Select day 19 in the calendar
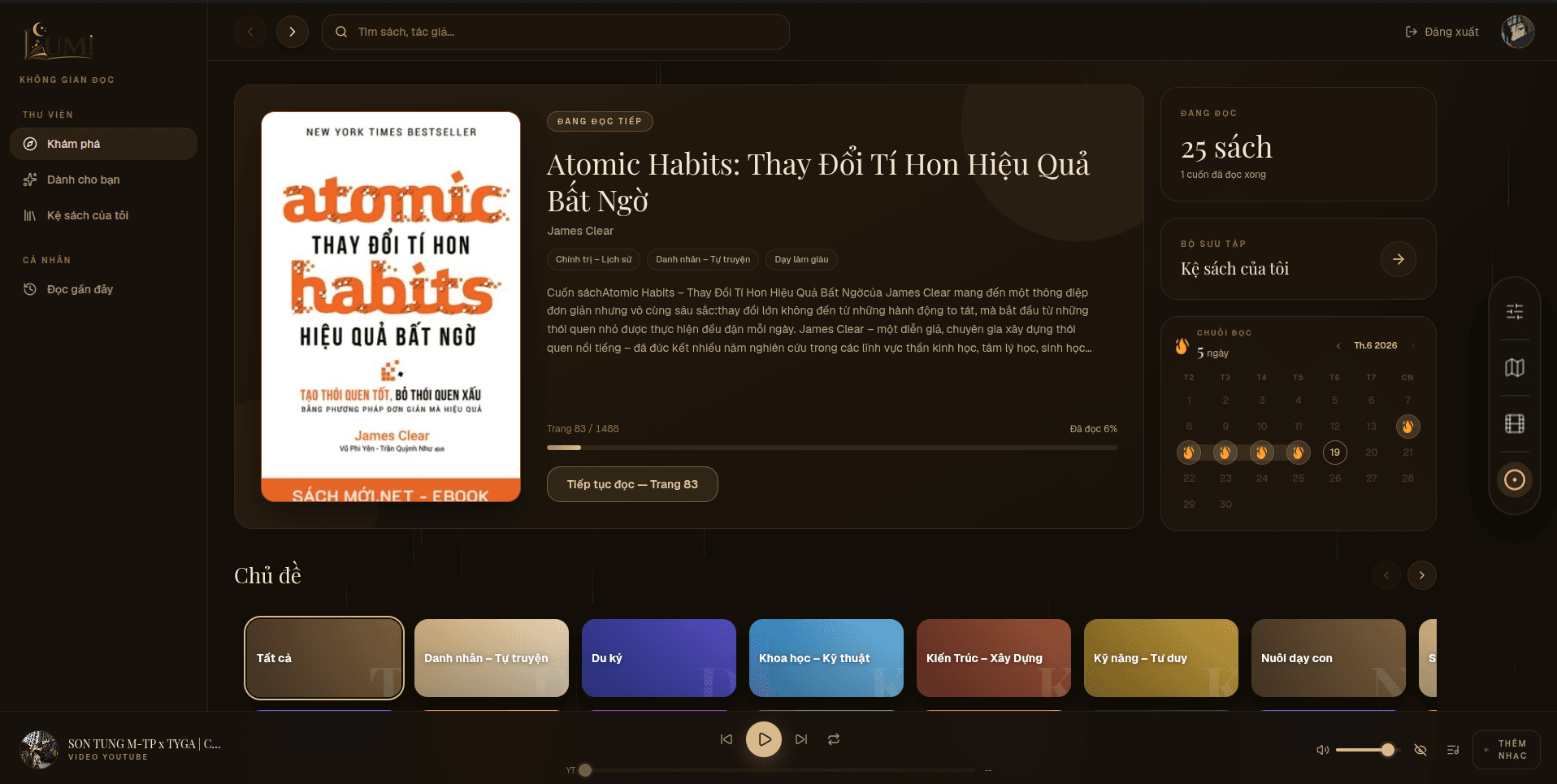Screen dimensions: 1557x784 [1335, 453]
